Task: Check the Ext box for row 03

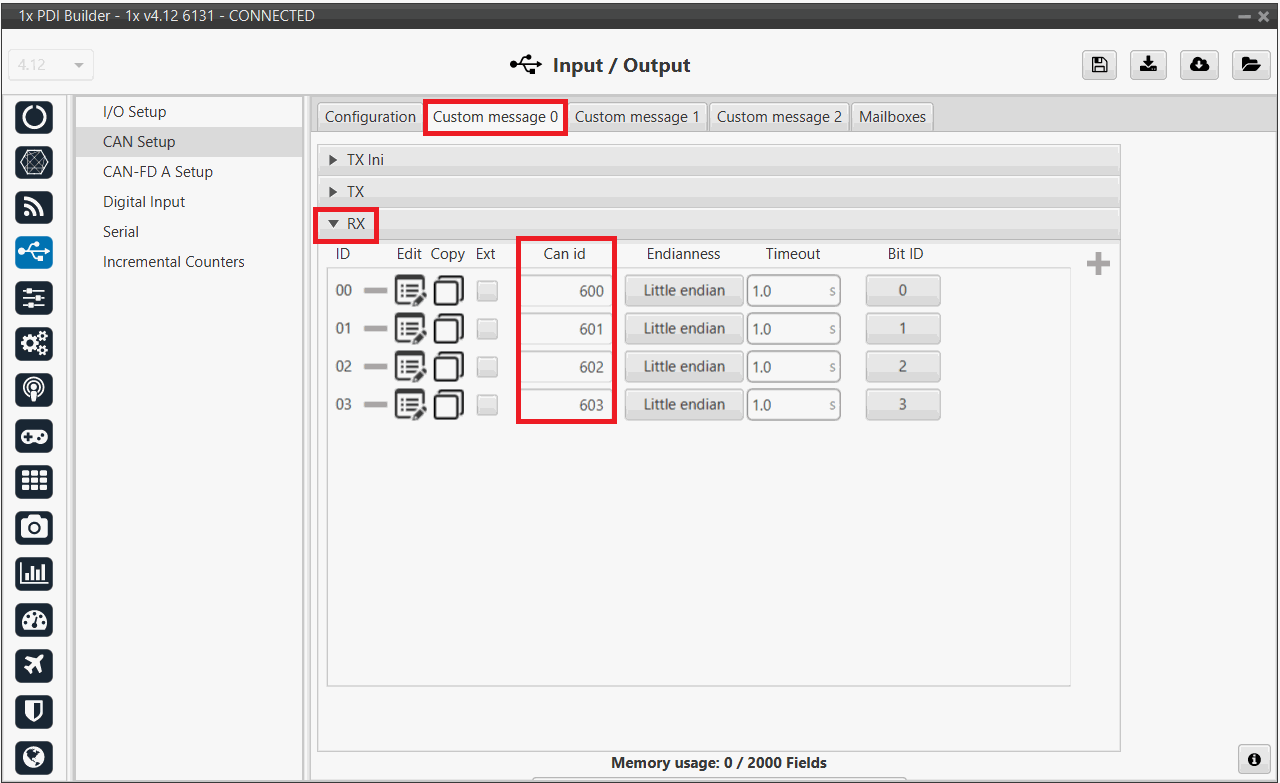Action: click(487, 405)
